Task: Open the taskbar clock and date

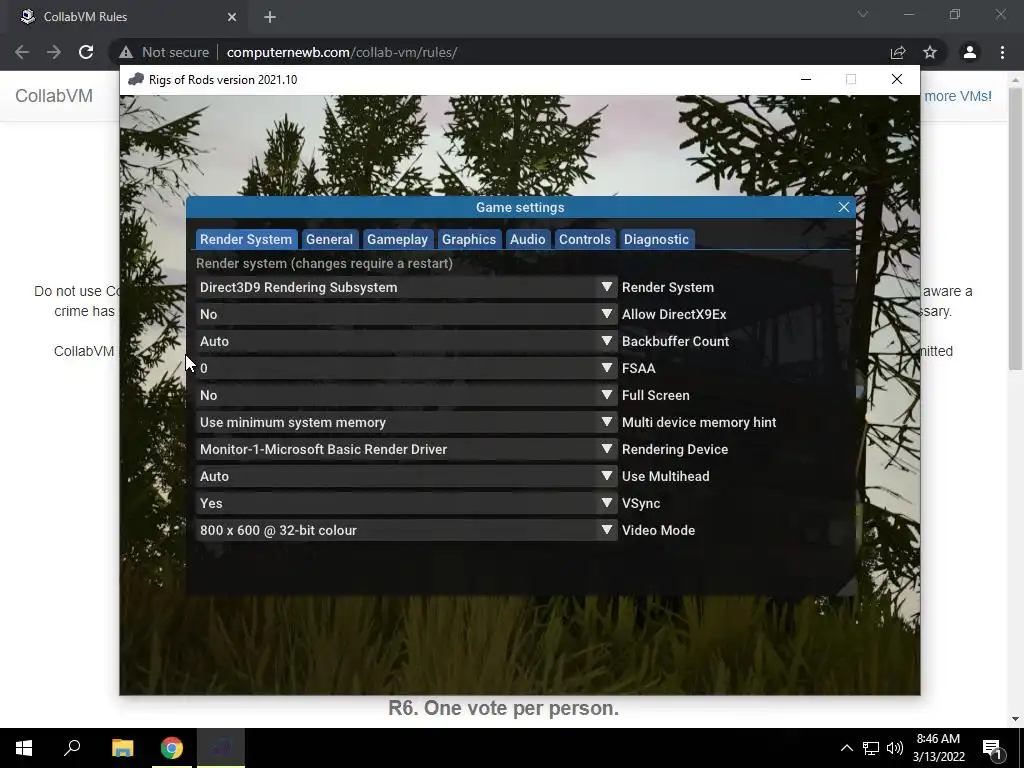Action: click(x=938, y=748)
